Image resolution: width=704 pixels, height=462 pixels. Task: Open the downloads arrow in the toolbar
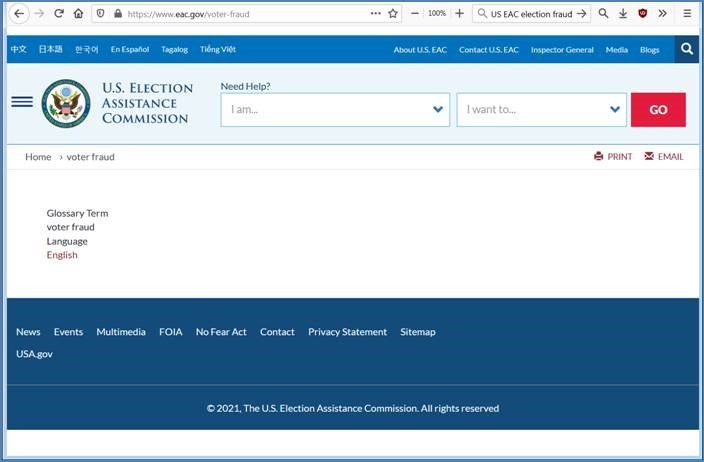(623, 14)
